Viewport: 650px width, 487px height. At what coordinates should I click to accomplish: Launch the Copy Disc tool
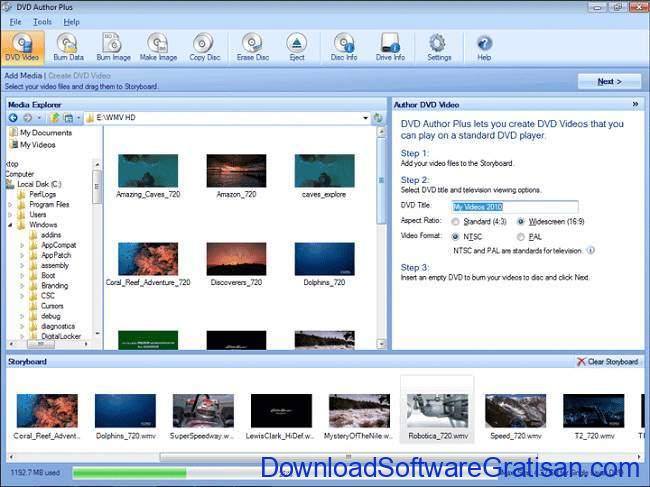pos(204,47)
